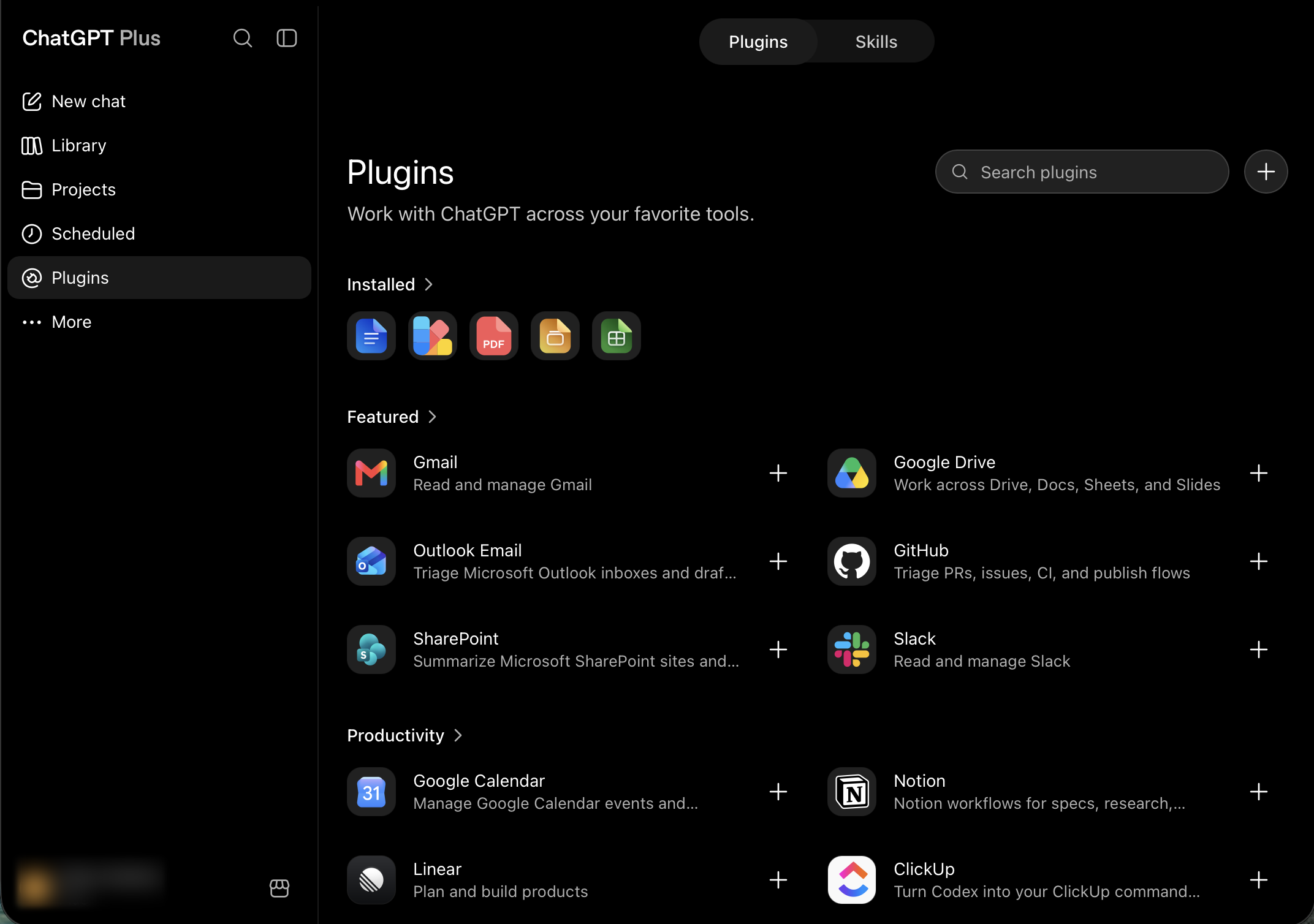Add the SharePoint plugin with its plus
The image size is (1314, 924).
778,649
